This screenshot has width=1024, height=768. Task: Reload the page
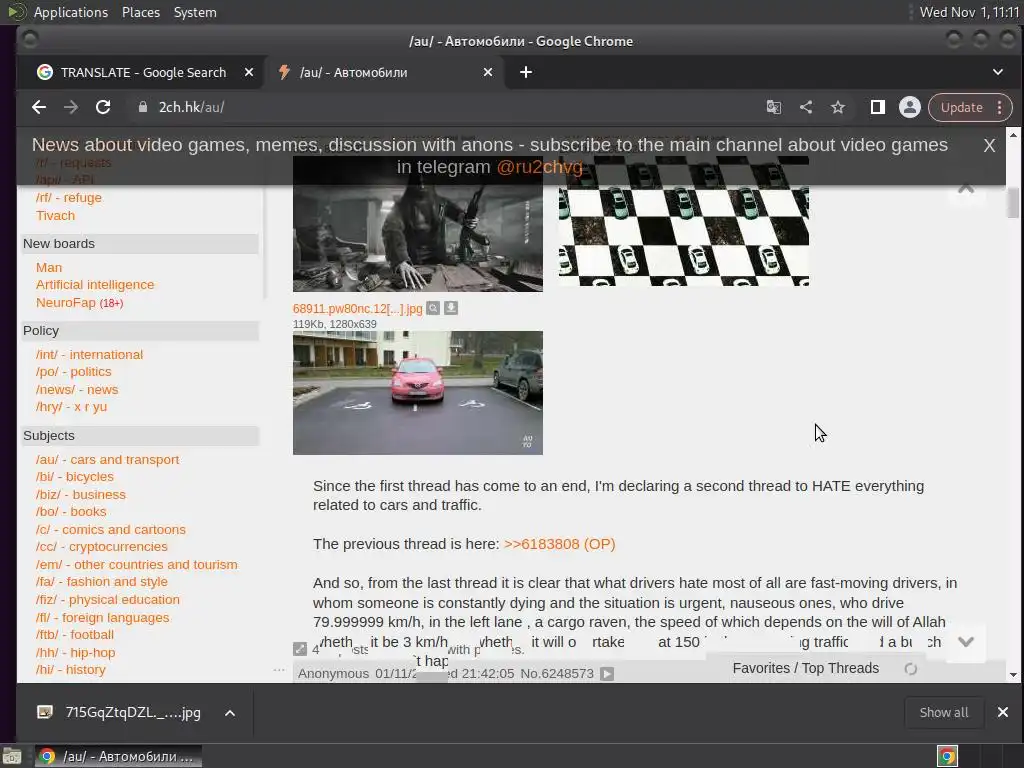(103, 107)
